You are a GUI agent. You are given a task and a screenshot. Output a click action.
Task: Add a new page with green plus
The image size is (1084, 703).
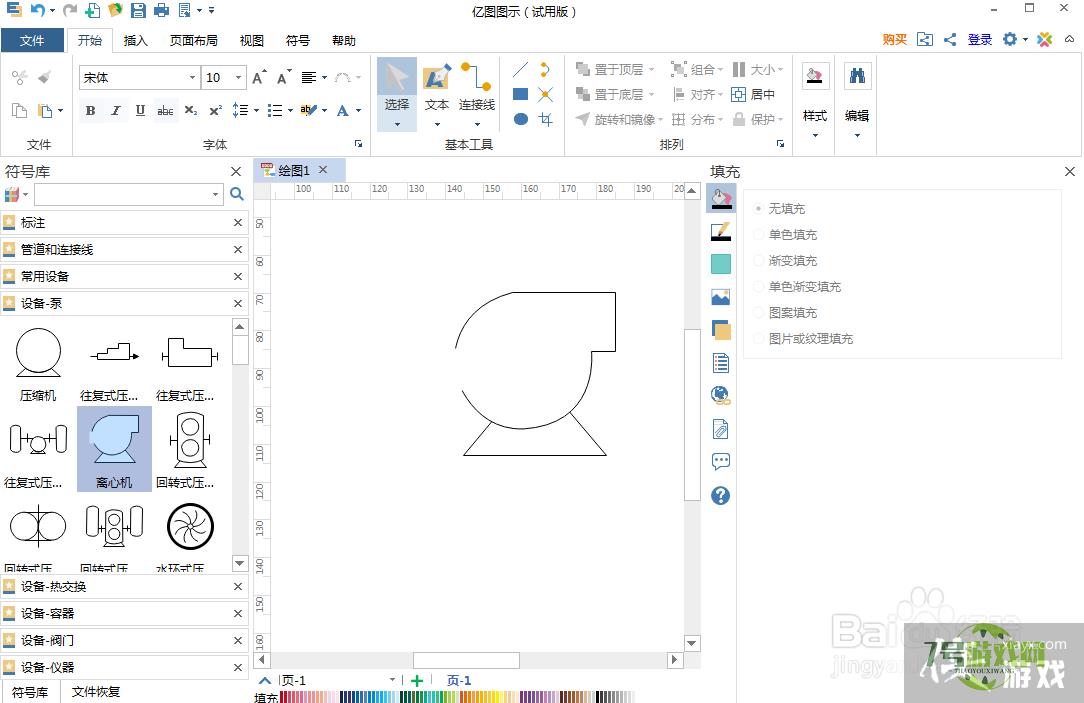(417, 681)
